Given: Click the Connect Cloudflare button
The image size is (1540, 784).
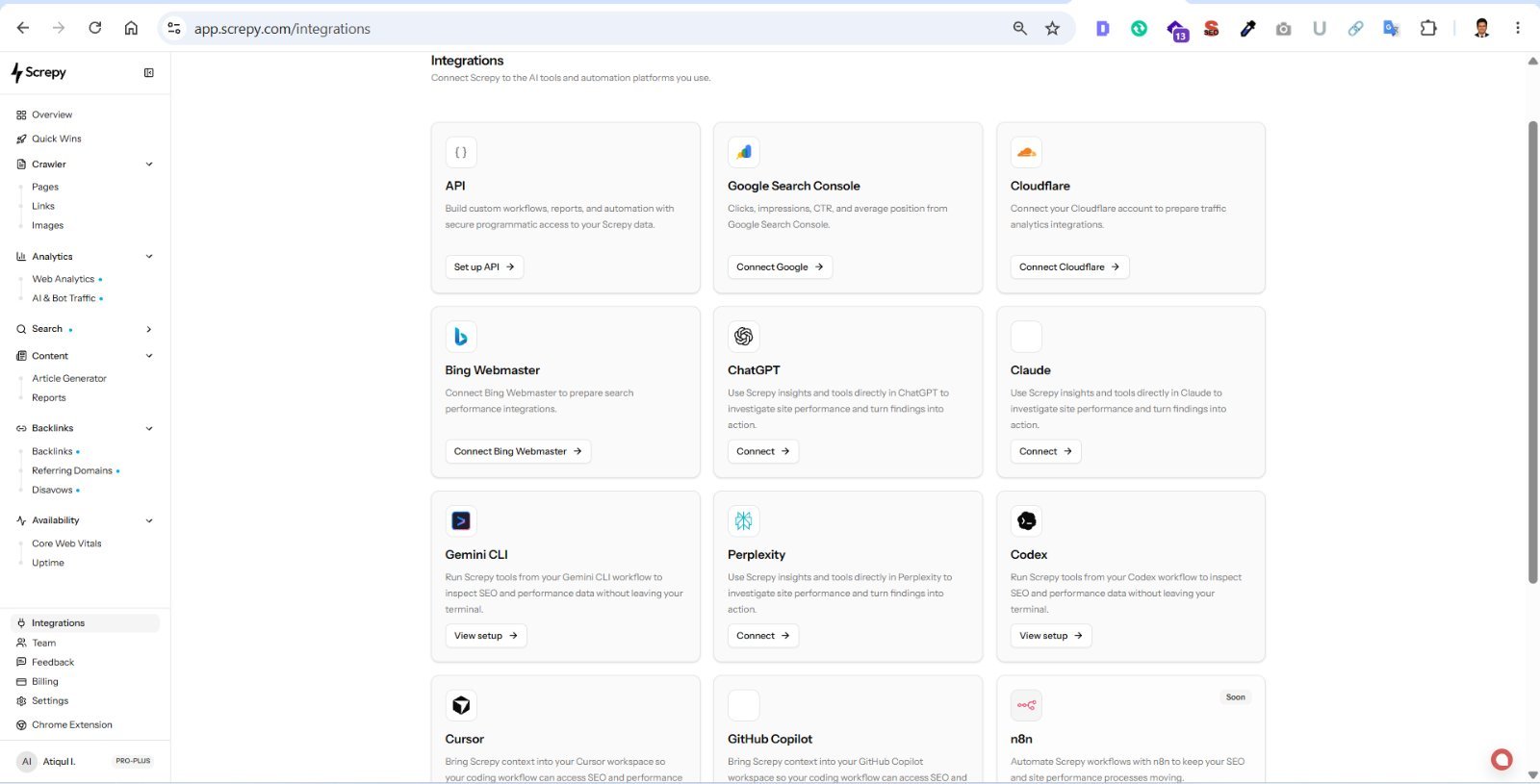Looking at the screenshot, I should [x=1069, y=266].
